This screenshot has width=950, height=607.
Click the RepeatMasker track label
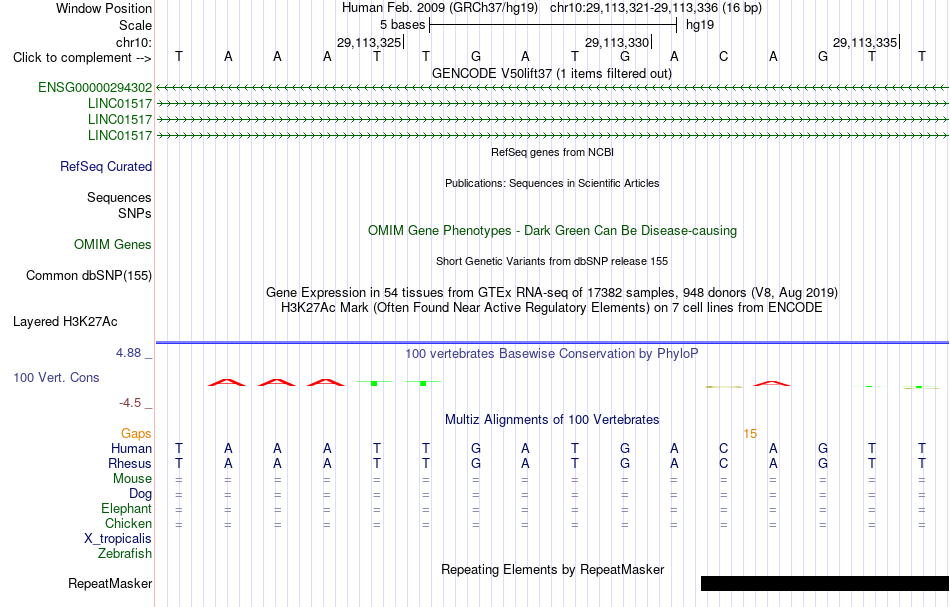pos(110,583)
